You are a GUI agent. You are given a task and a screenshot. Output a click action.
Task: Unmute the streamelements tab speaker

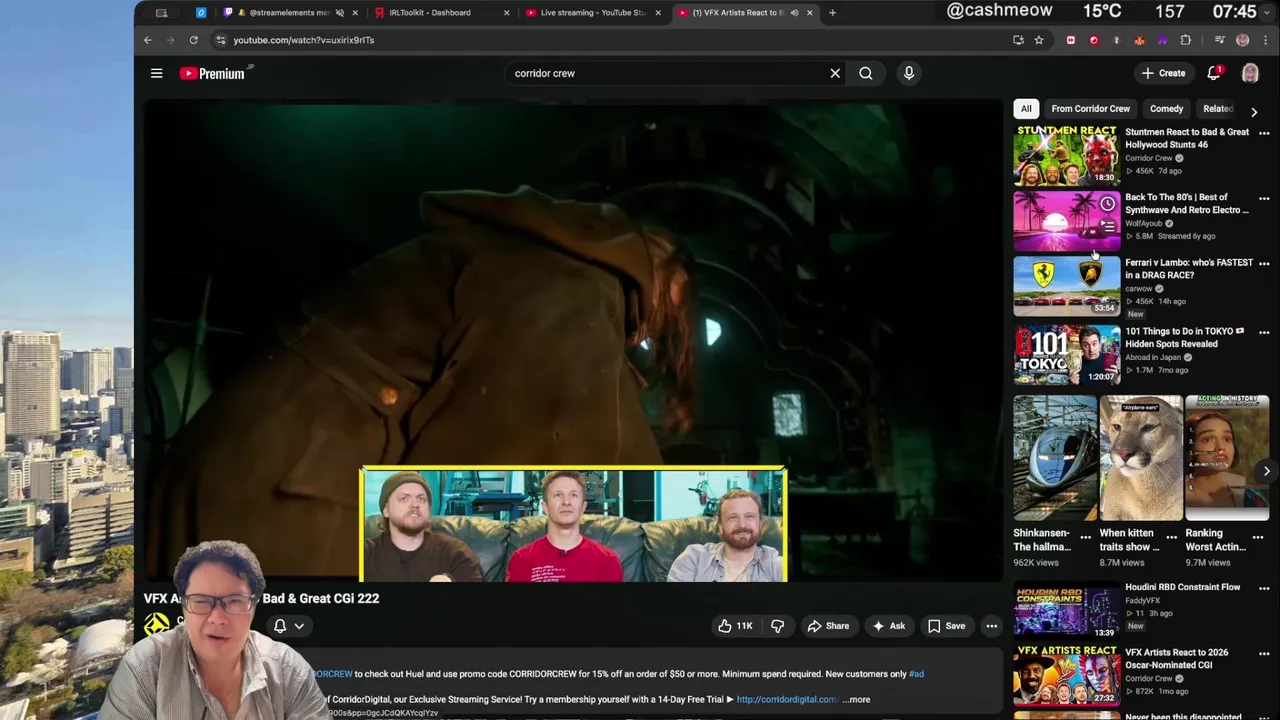tap(340, 13)
